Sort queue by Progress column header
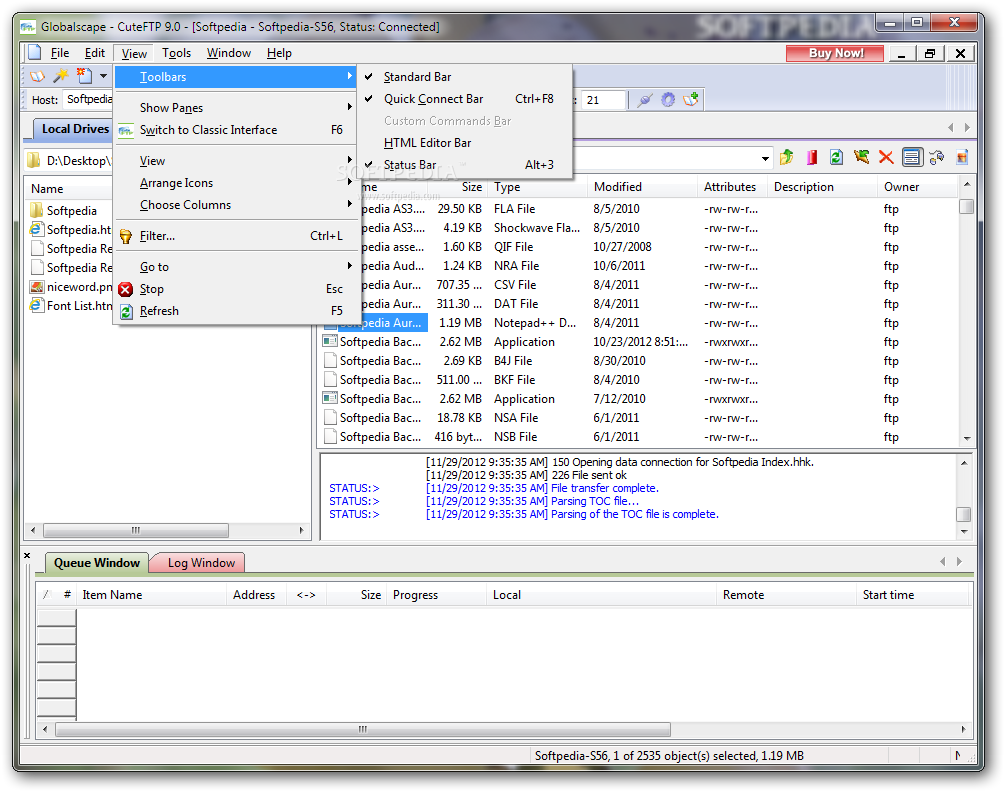This screenshot has width=1005, height=792. [438, 595]
